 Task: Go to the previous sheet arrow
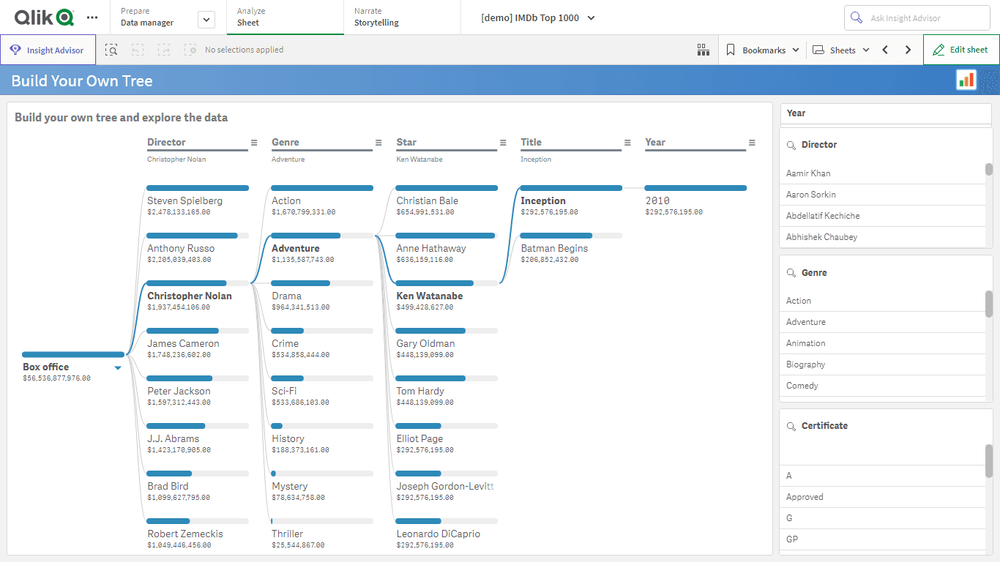[x=885, y=50]
